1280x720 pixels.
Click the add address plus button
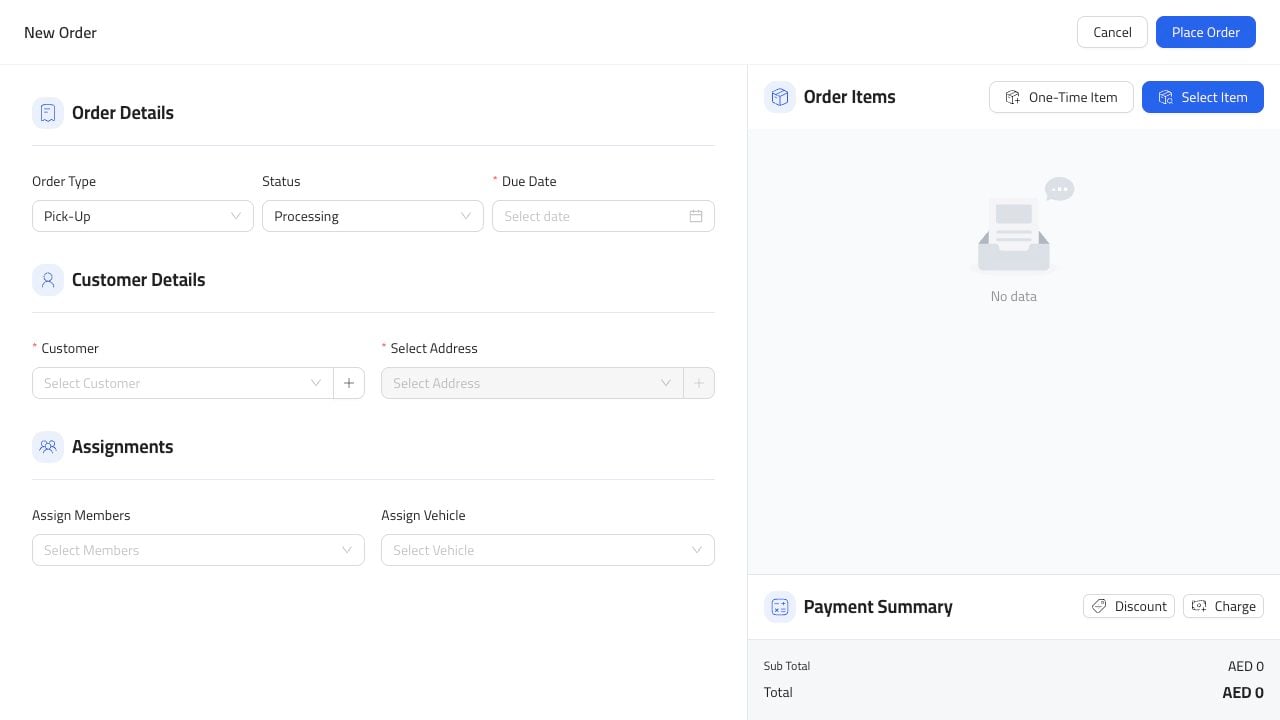(699, 383)
